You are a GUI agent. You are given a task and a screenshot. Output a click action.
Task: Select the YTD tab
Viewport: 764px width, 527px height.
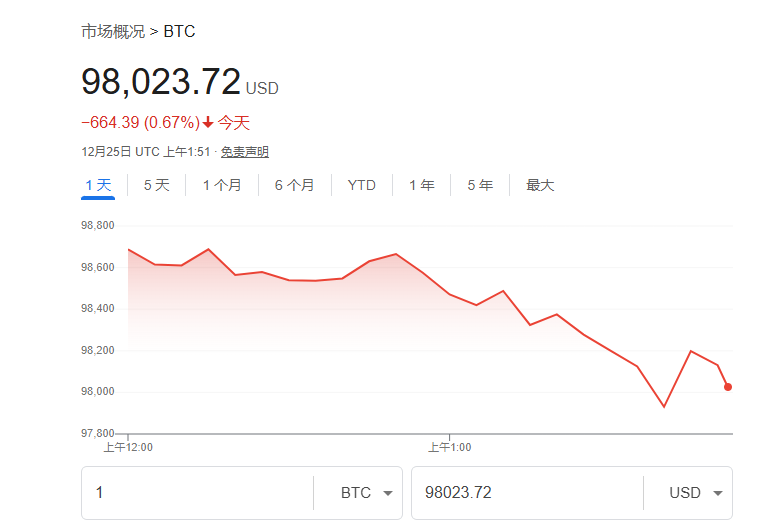(362, 185)
